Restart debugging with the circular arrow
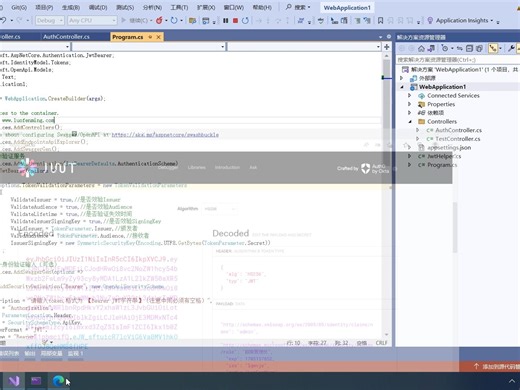Screen dimensions: 520x390 245,20
